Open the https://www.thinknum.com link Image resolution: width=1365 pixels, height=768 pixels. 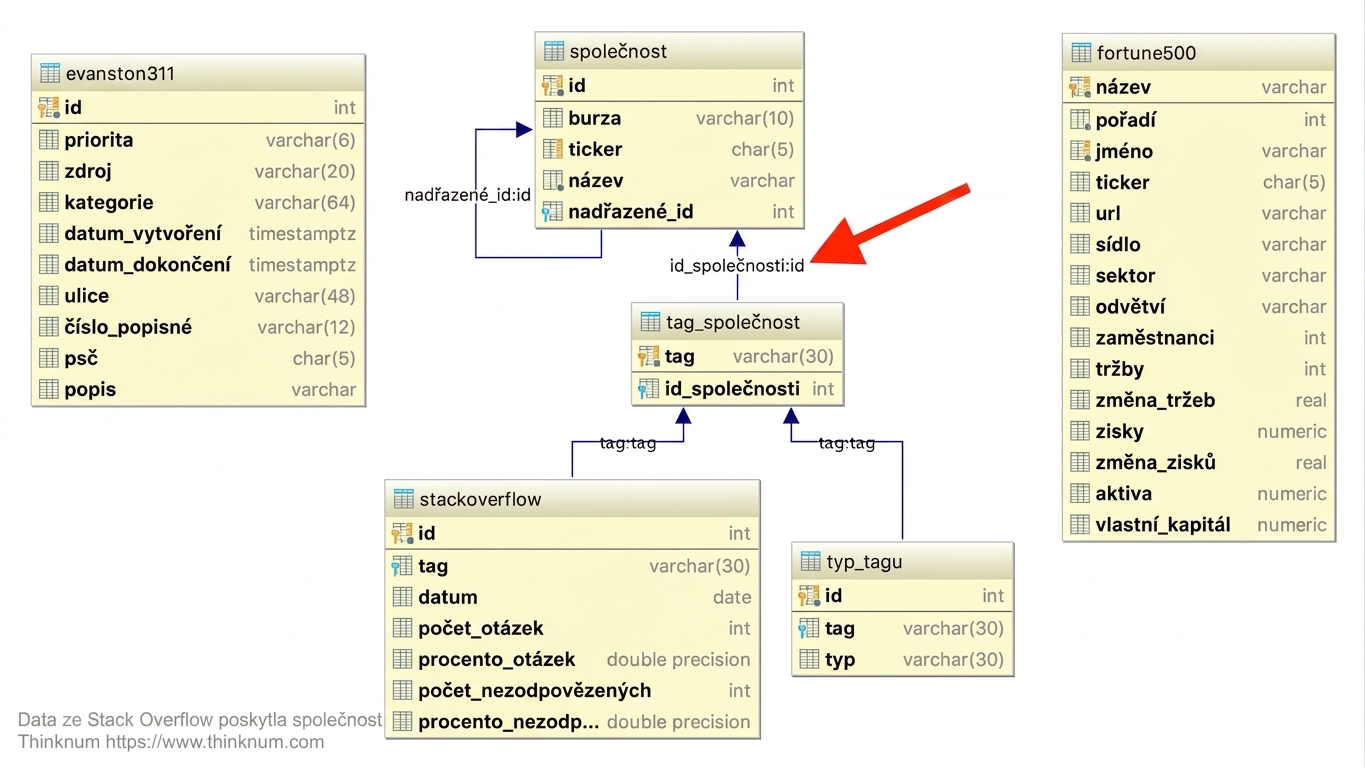[215, 742]
